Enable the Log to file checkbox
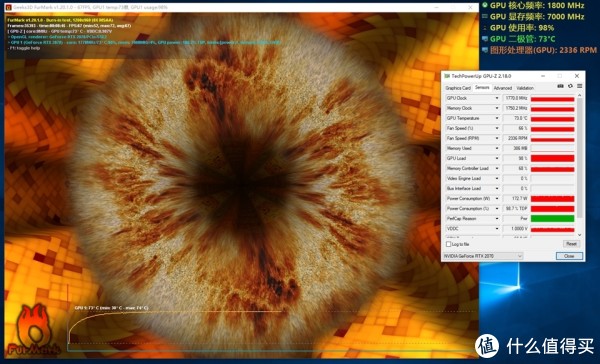600x364 pixels. coord(448,244)
